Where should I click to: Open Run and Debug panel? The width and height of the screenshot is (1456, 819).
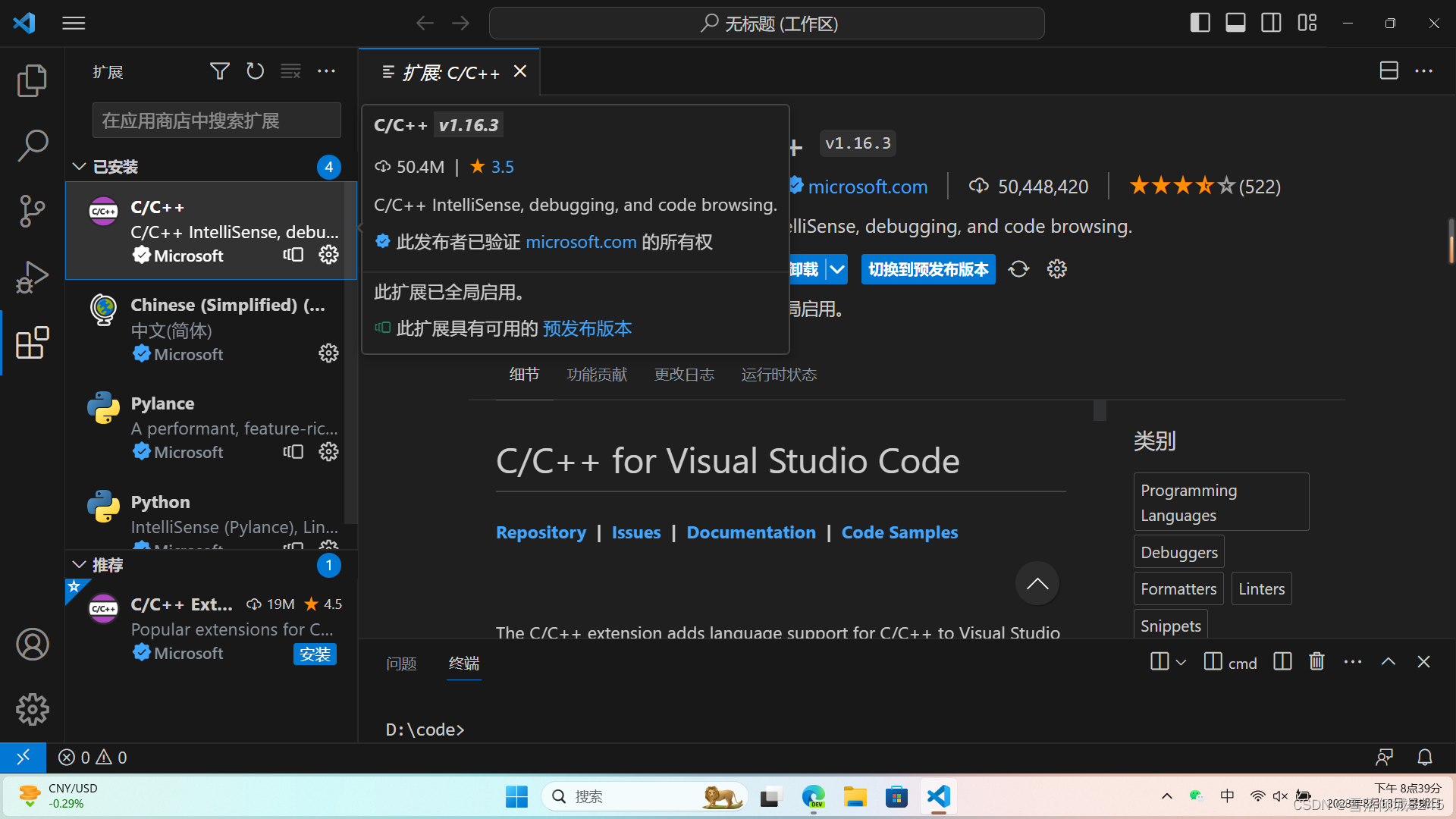32,277
